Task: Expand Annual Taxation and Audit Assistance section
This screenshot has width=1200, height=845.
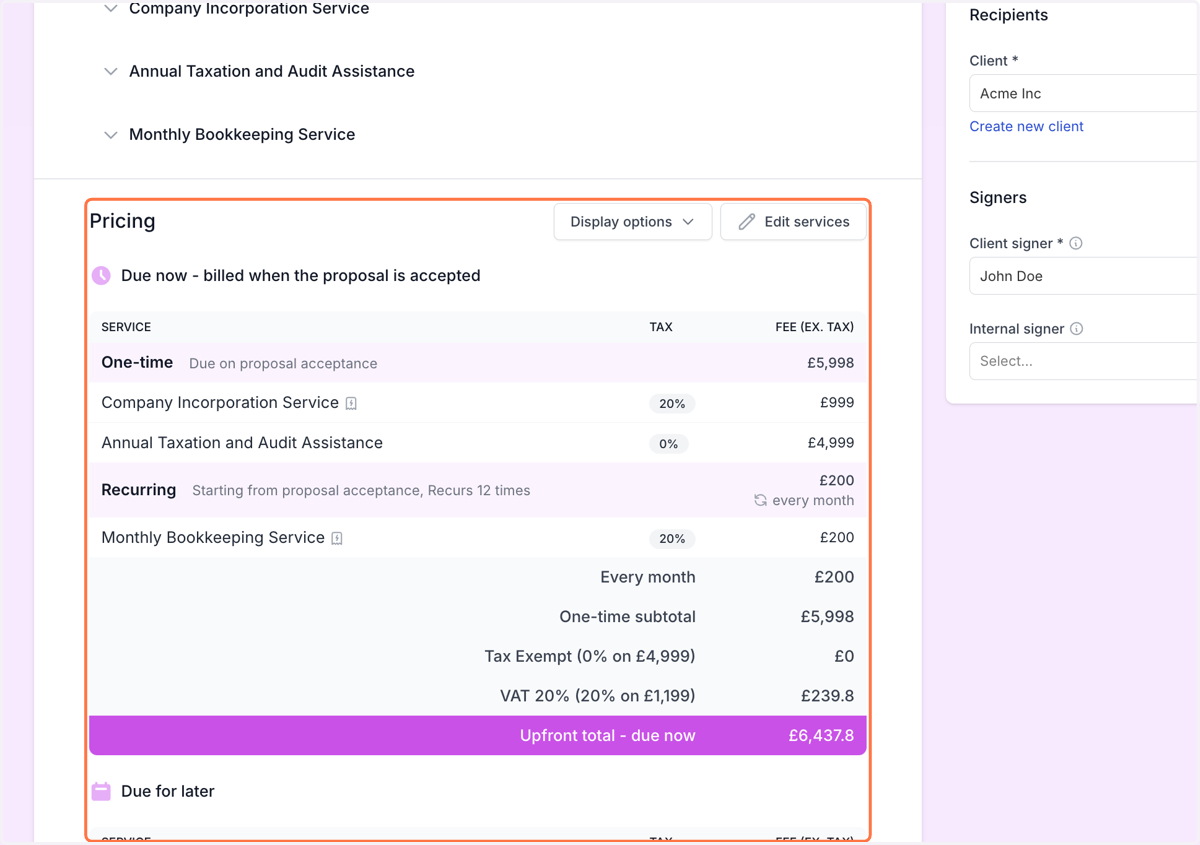Action: pos(111,72)
